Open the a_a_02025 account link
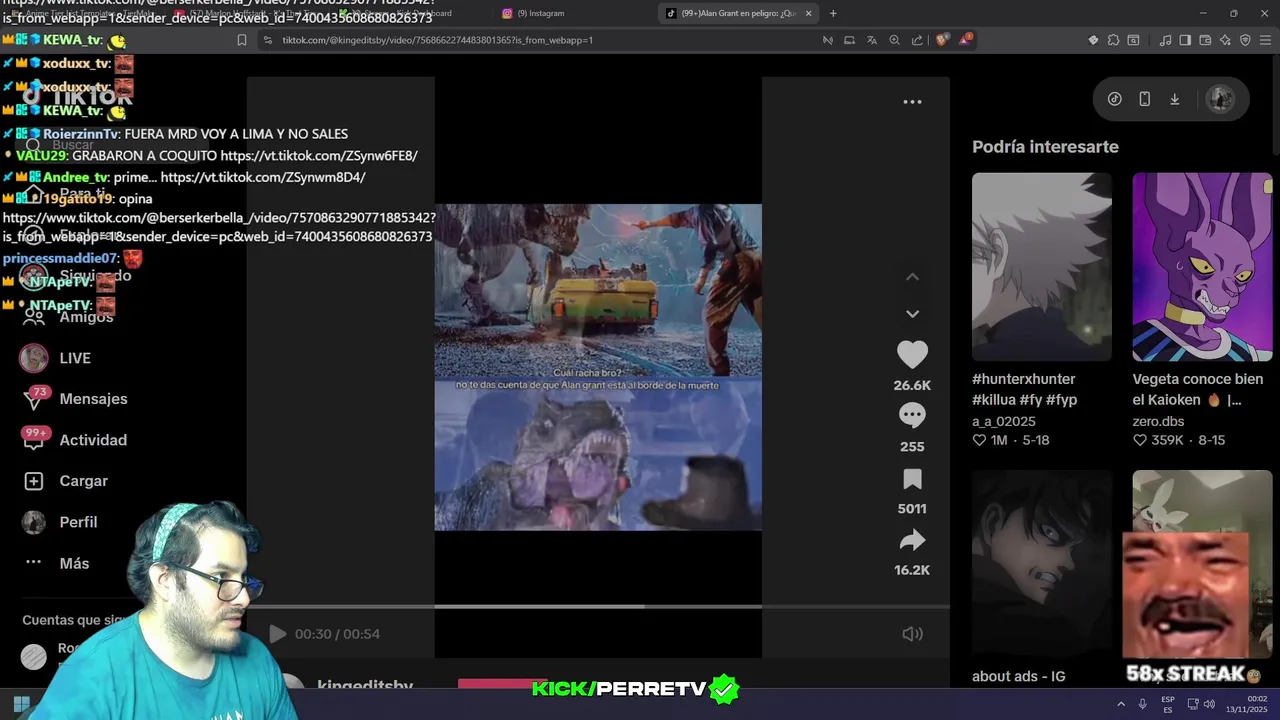 [x=1004, y=421]
